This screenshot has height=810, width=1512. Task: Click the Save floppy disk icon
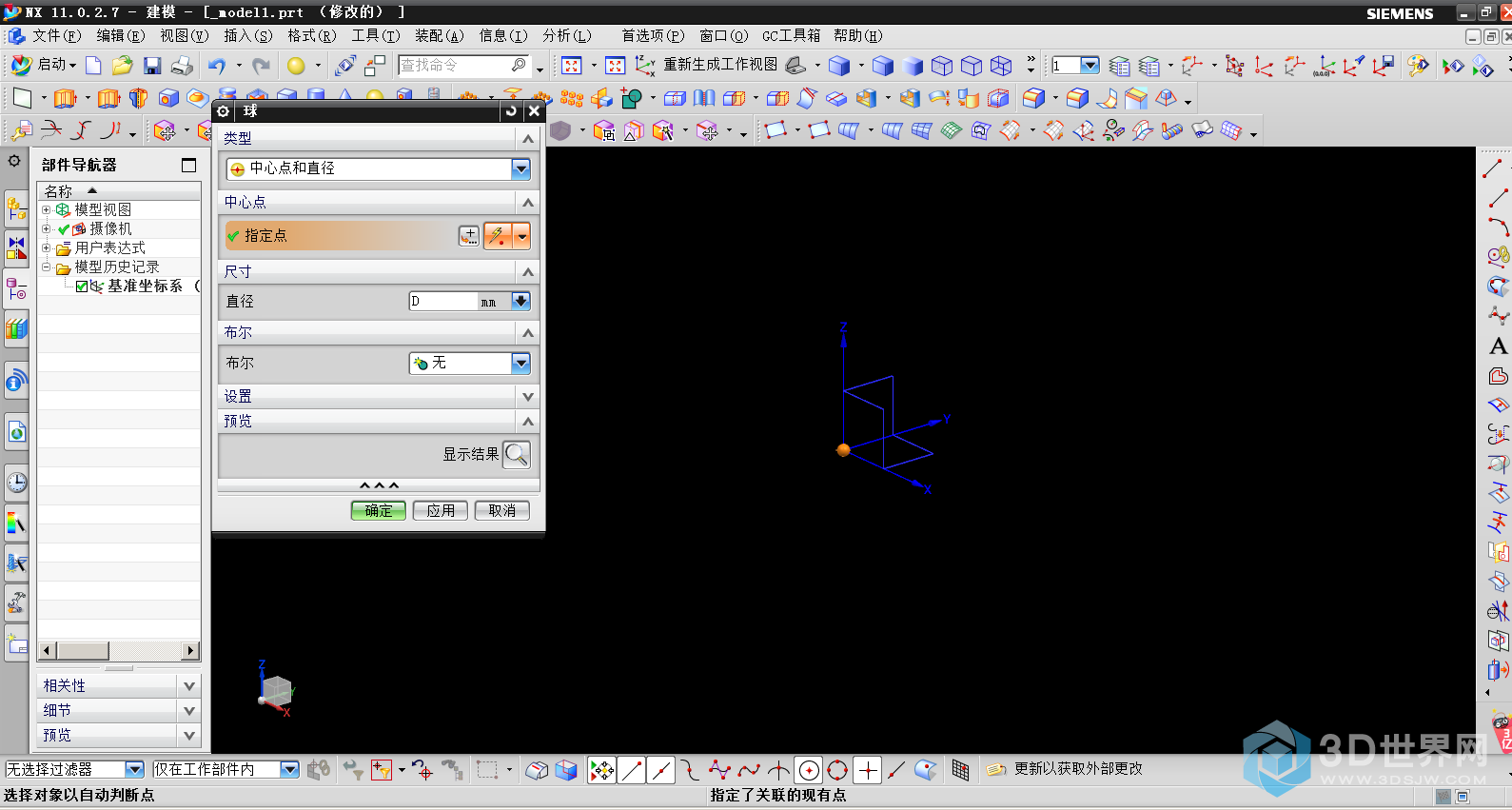pos(152,66)
